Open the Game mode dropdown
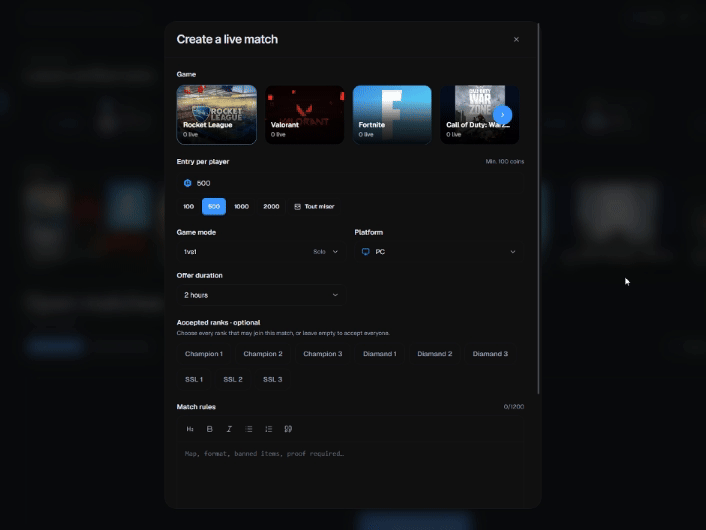Screen dimensions: 706x530 261,252
